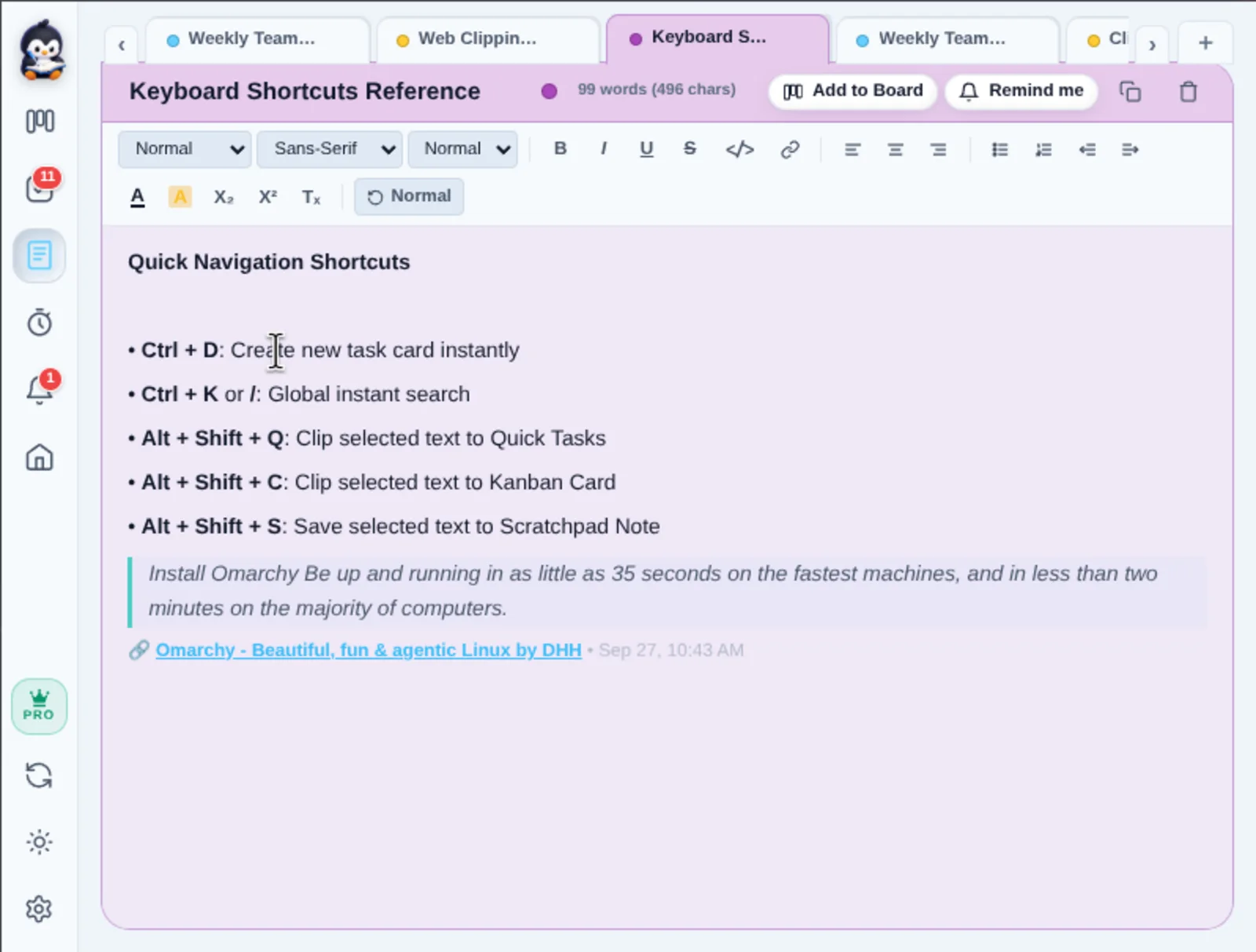Go to the home sidebar icon
1256x952 pixels.
coord(39,457)
